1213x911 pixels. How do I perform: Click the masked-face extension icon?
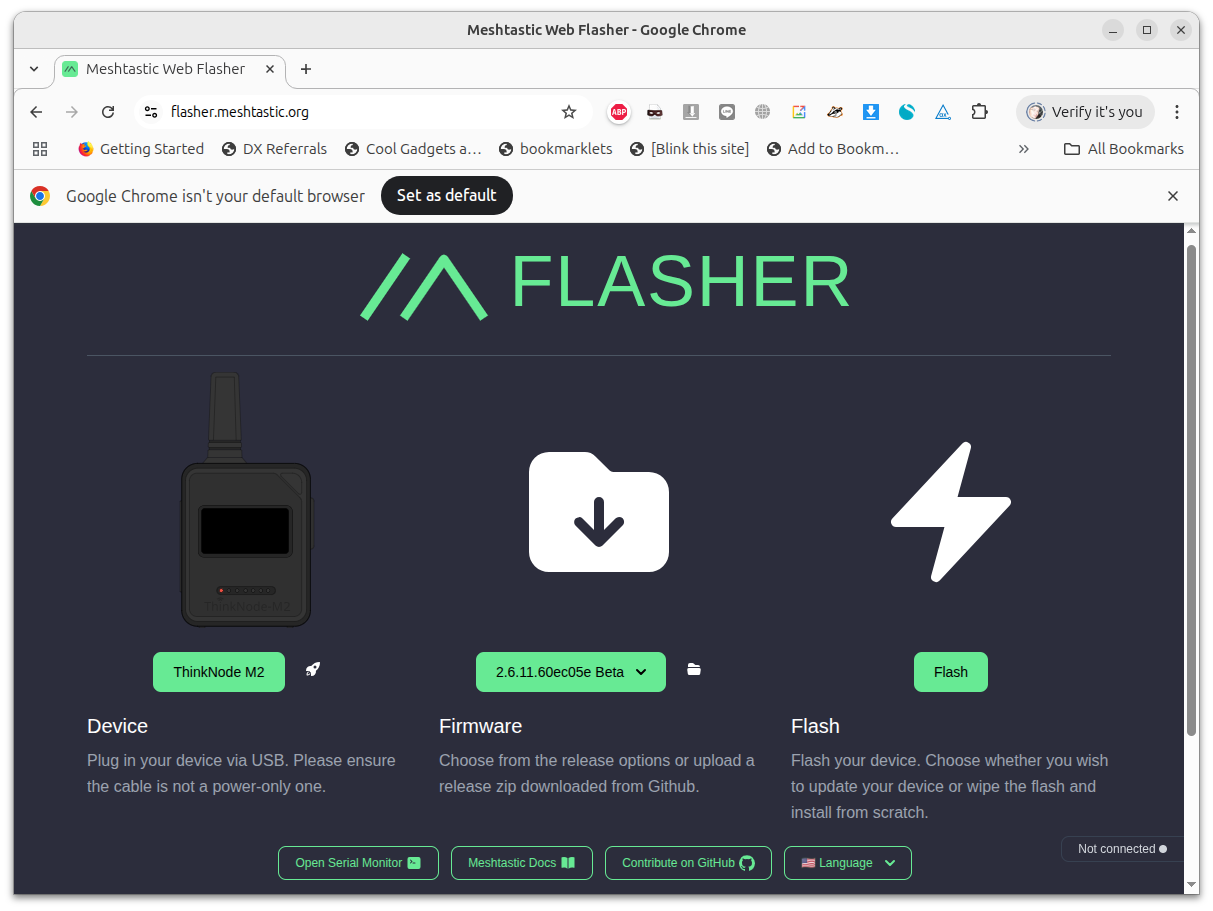click(655, 112)
